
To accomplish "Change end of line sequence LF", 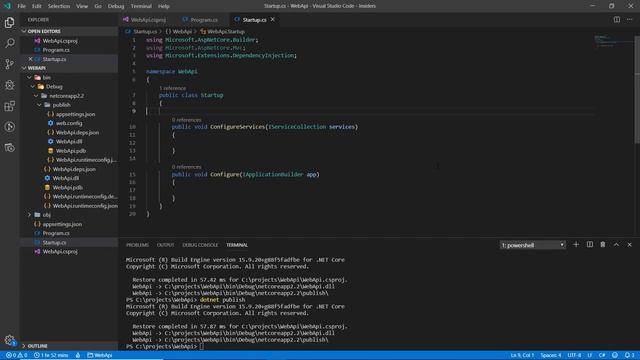I will [x=589, y=355].
